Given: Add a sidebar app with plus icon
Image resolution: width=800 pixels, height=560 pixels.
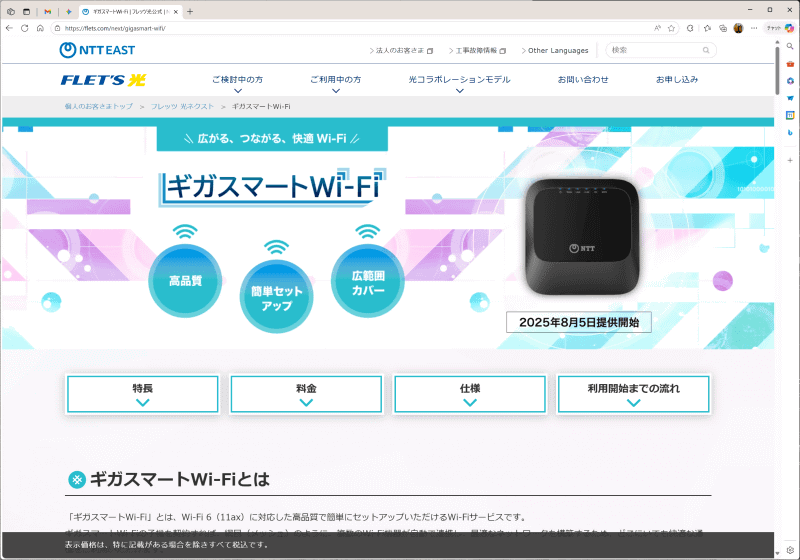Looking at the screenshot, I should [790, 160].
